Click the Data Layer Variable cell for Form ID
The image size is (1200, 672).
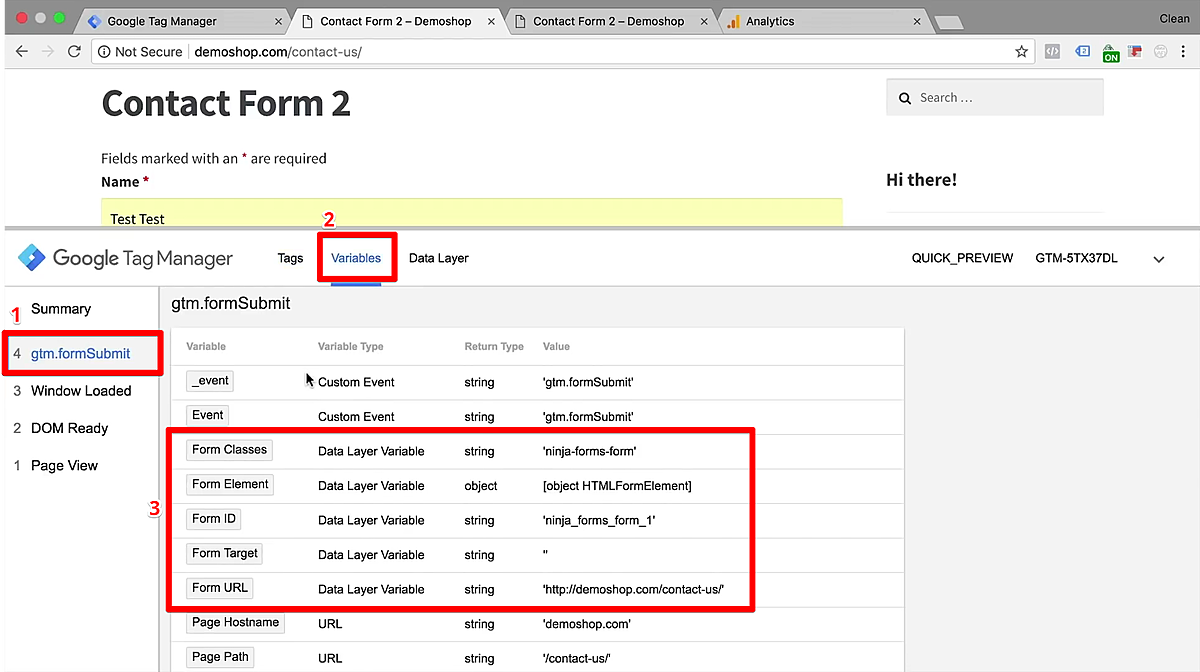(371, 520)
